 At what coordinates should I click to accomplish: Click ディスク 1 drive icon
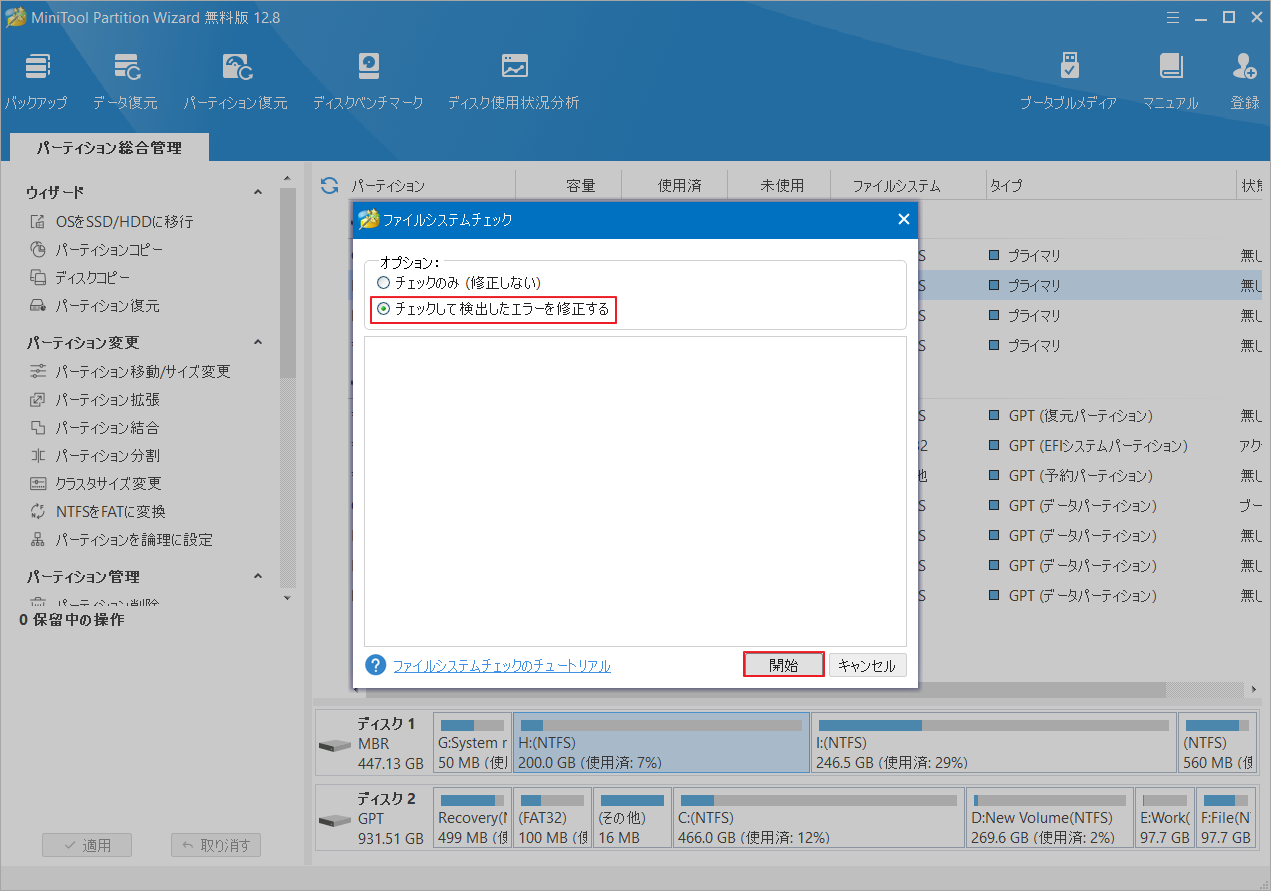tap(334, 746)
